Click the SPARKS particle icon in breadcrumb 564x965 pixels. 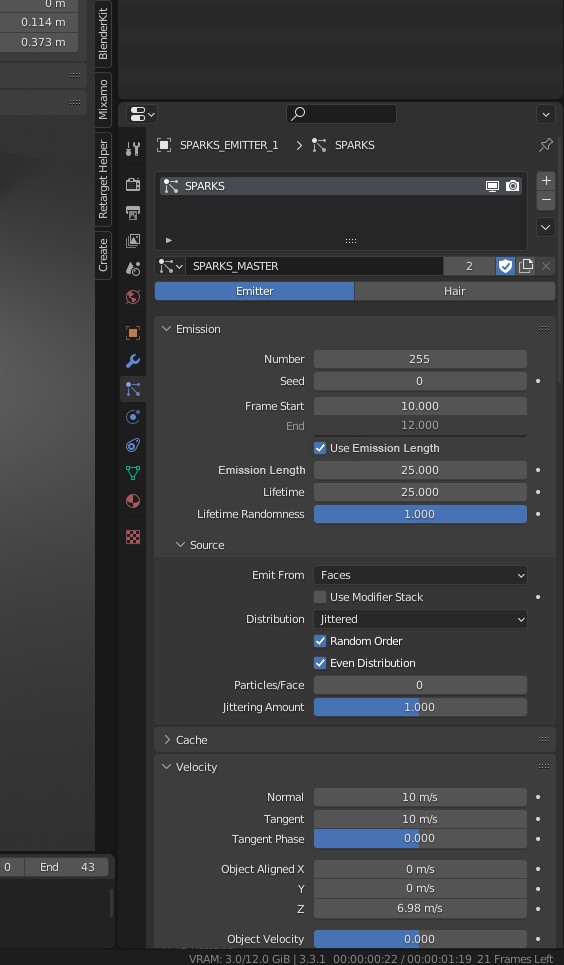[x=319, y=145]
